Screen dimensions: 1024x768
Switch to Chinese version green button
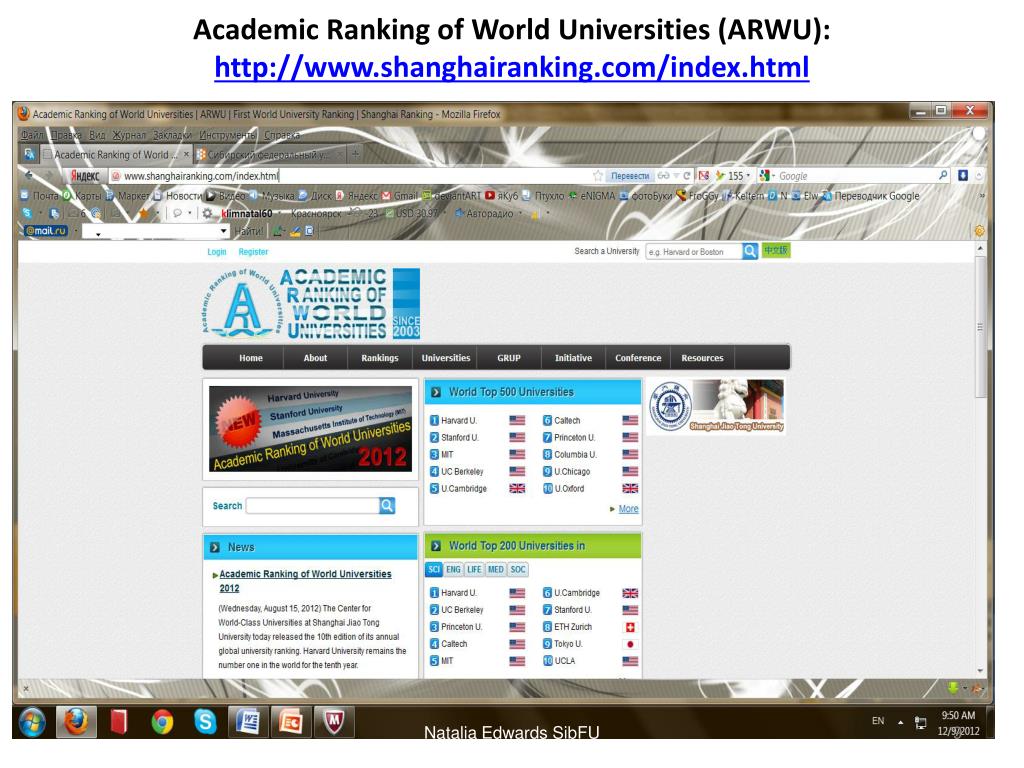coord(776,251)
